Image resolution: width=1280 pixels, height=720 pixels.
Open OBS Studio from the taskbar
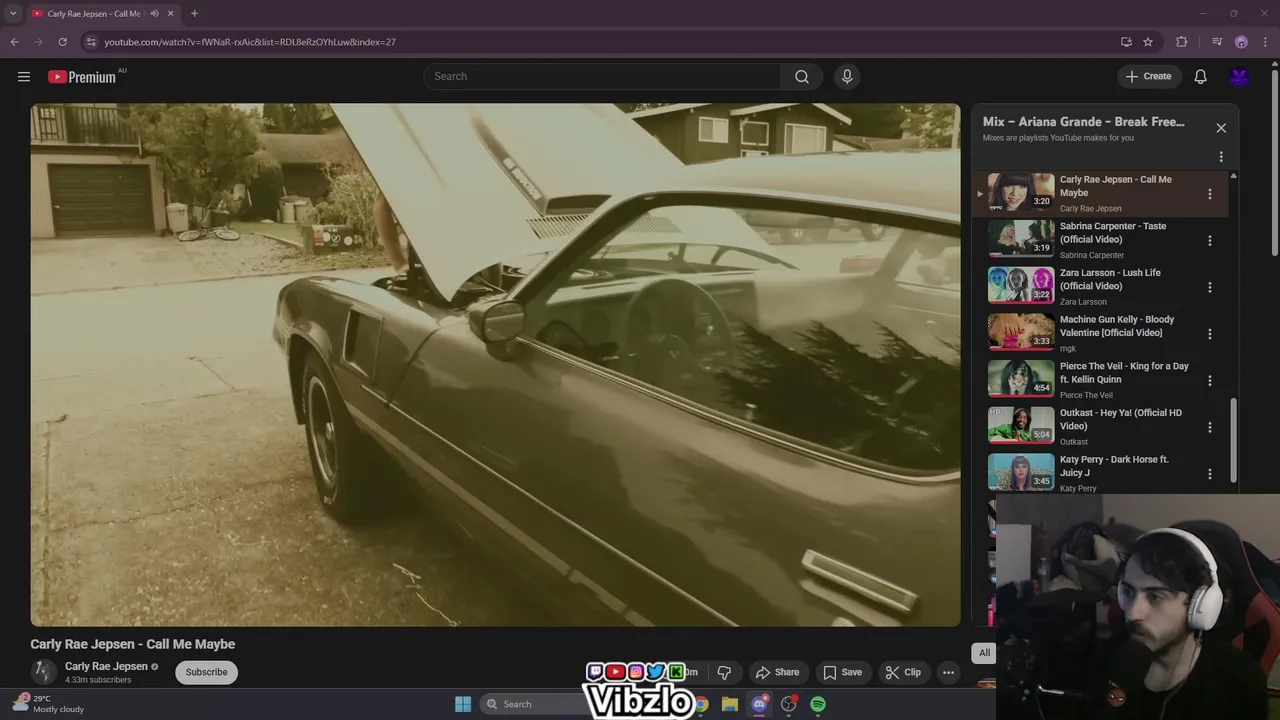[x=789, y=704]
